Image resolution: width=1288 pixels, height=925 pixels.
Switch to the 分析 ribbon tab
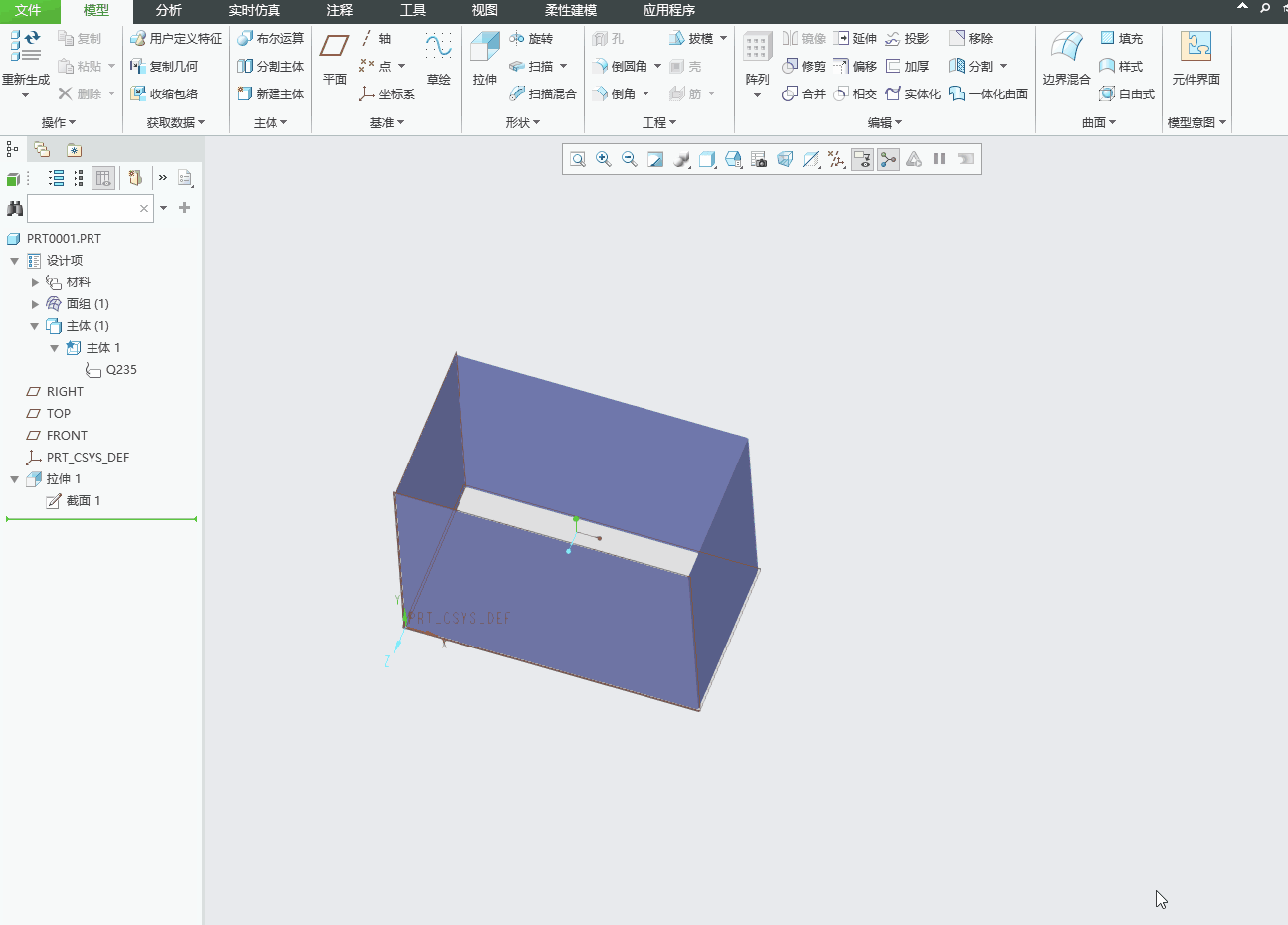[169, 10]
